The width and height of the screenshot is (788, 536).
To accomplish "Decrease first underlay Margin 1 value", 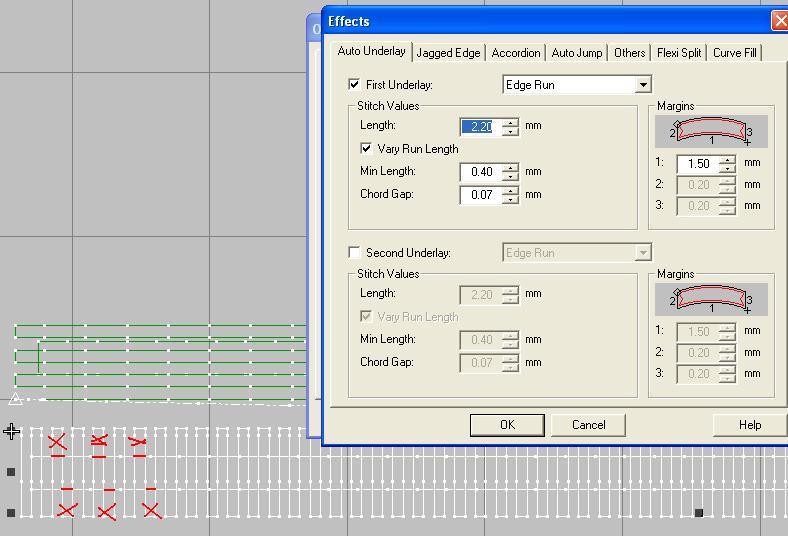I will coord(727,168).
